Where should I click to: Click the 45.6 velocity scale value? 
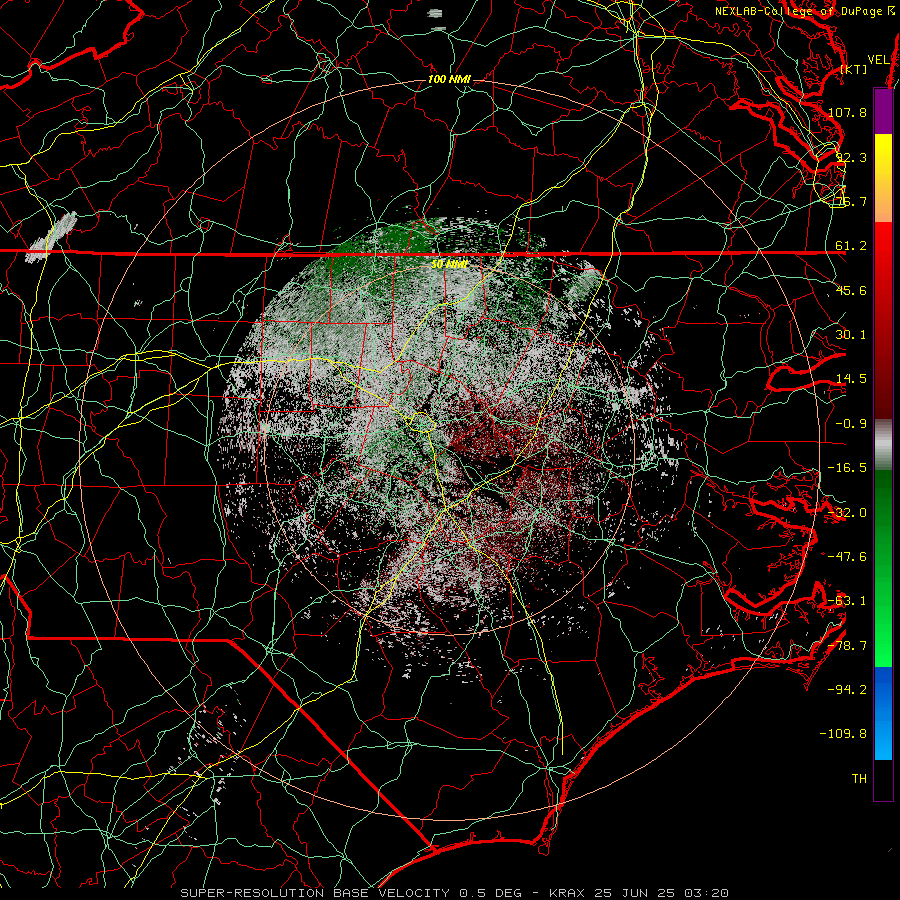click(851, 290)
